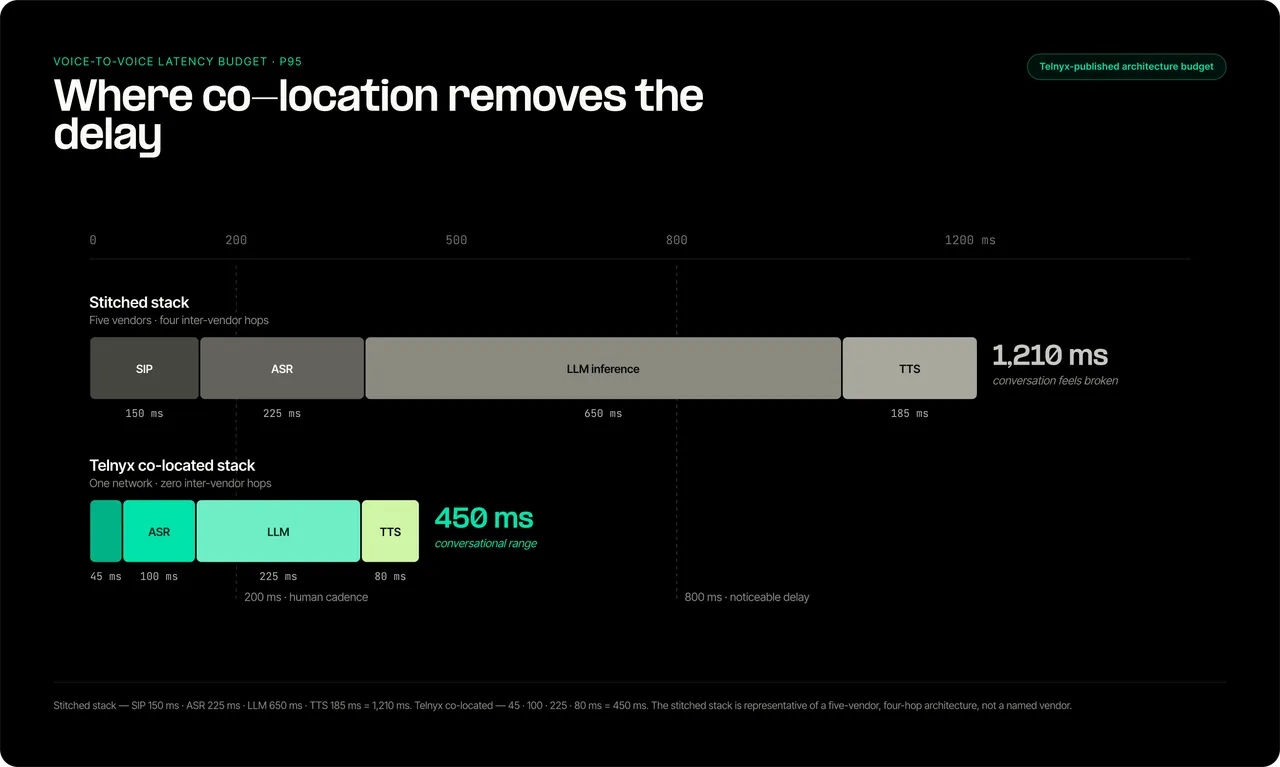Click "One network · zero inter-vendor hops" subtitle
Viewport: 1280px width, 767px height.
(x=180, y=483)
